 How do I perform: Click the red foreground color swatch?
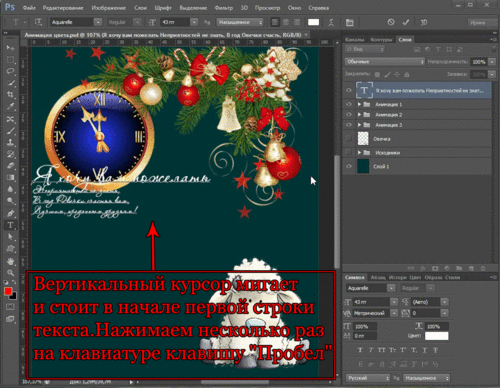click(x=8, y=291)
